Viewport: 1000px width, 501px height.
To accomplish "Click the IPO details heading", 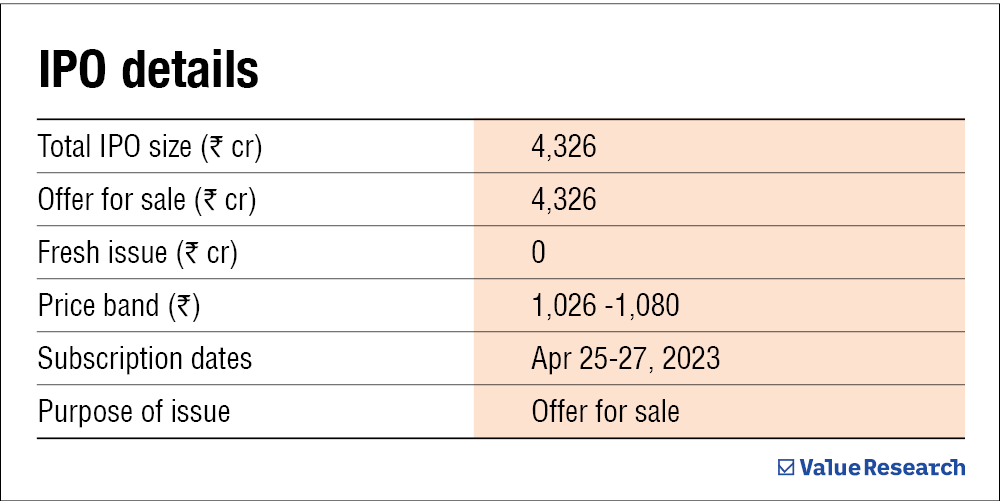I will 149,71.
